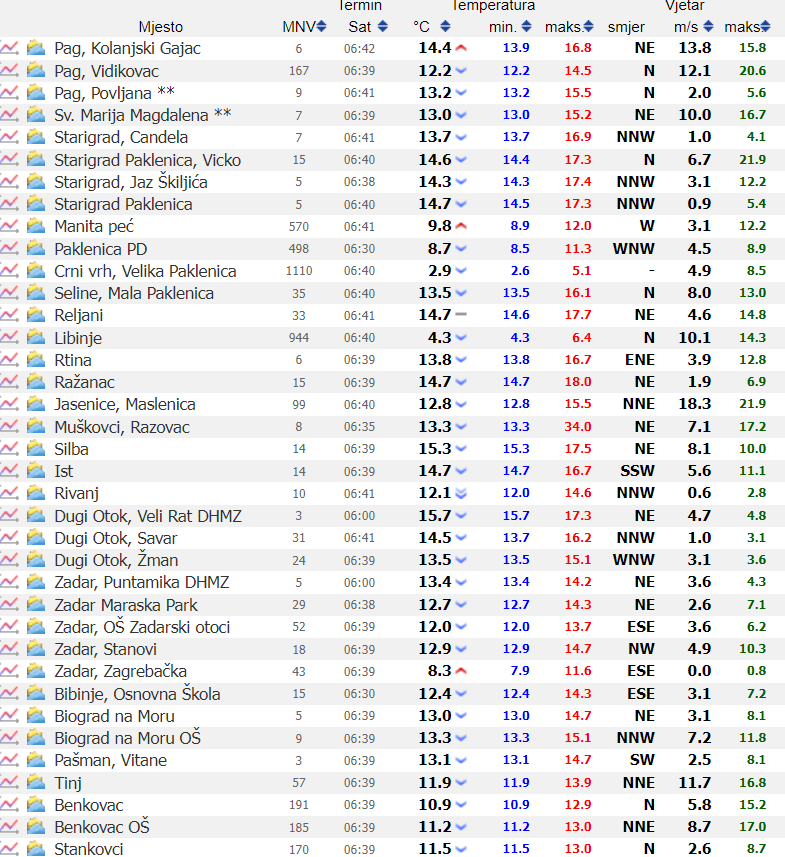Open the chart icon for Ražanac row
Image resolution: width=785 pixels, height=857 pixels.
pyautogui.click(x=10, y=382)
